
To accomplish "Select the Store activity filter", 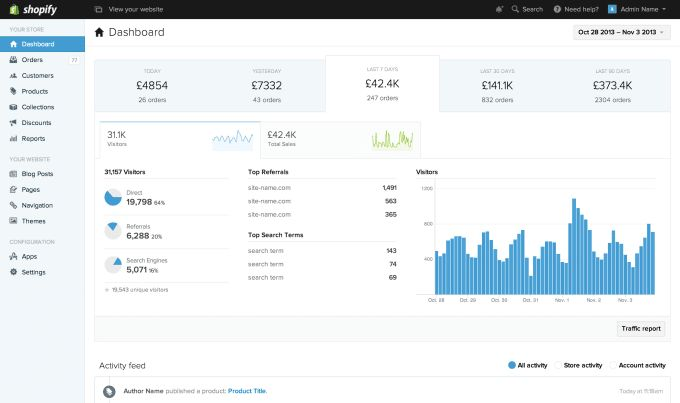I will tap(557, 366).
